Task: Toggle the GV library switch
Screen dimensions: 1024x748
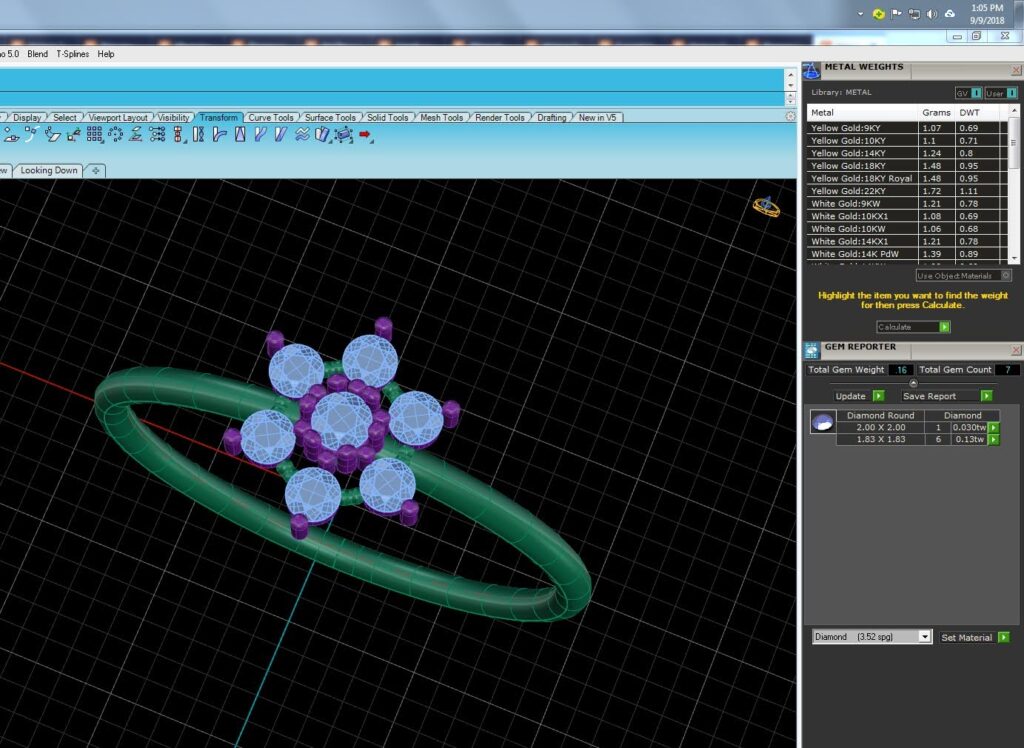Action: coord(976,93)
